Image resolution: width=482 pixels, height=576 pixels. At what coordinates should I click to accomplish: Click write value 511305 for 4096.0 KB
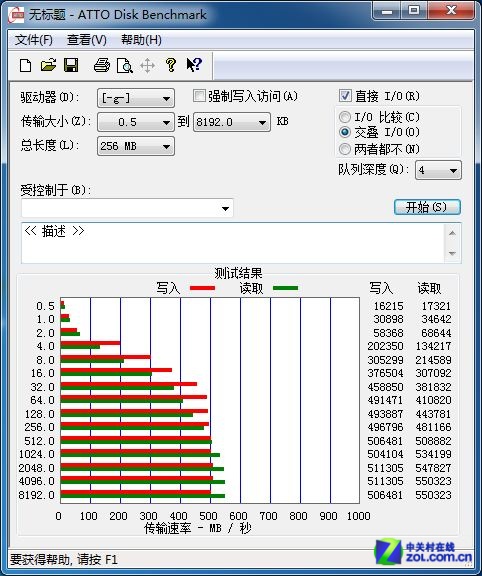pos(385,481)
